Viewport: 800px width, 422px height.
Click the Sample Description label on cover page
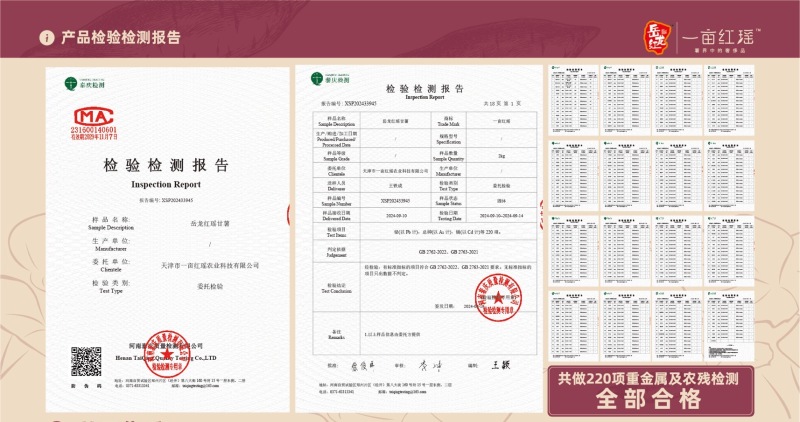point(111,228)
